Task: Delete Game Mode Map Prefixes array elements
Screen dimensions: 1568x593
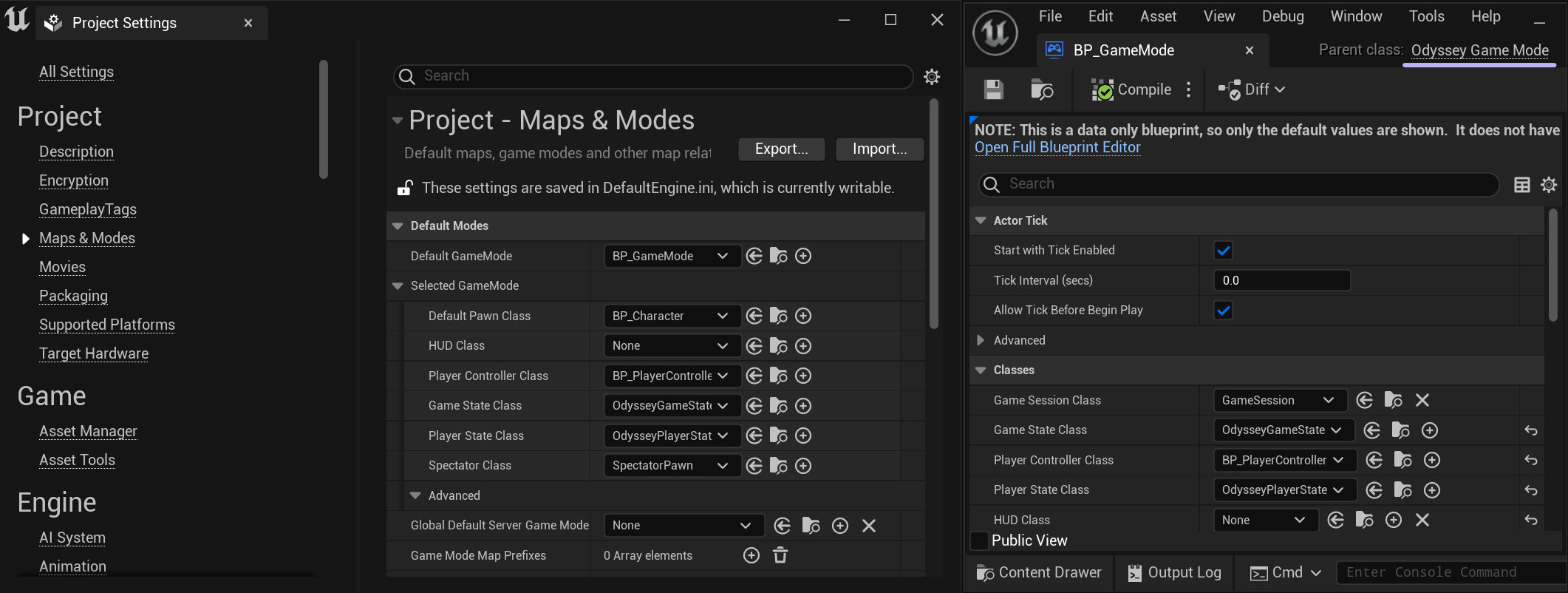Action: click(x=780, y=555)
